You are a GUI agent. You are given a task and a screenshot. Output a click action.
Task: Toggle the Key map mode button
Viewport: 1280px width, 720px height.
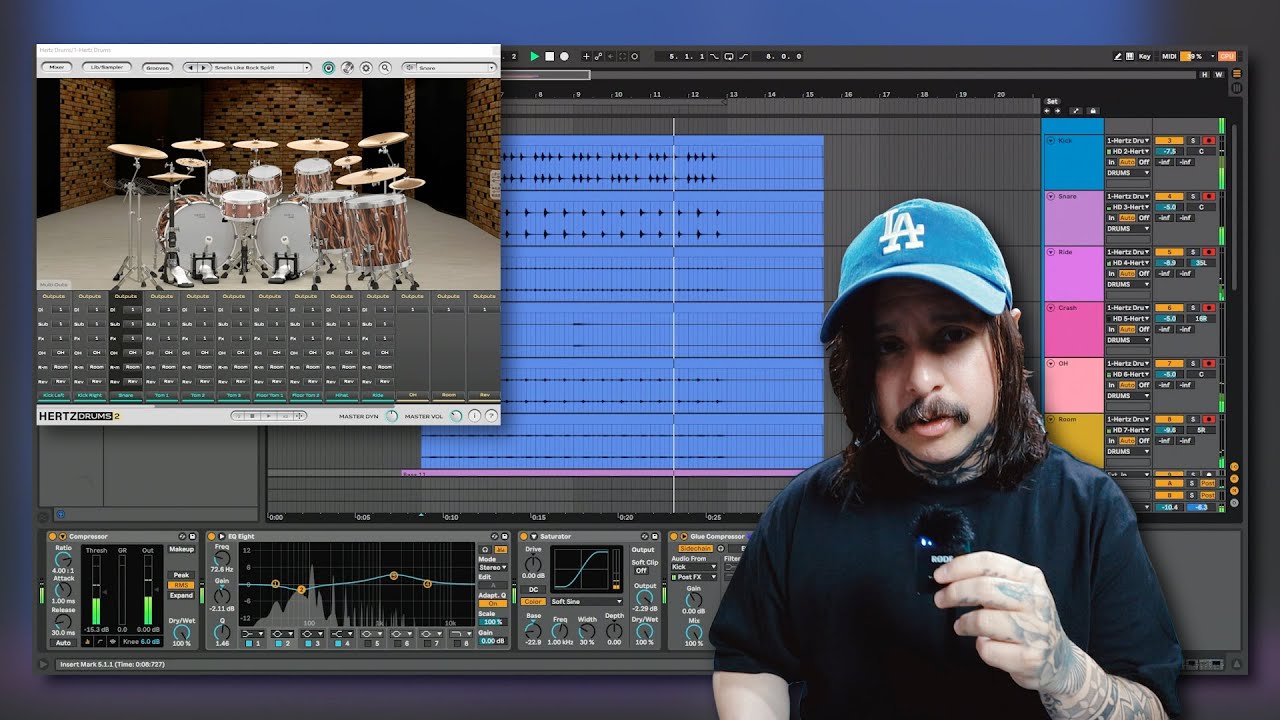pyautogui.click(x=1144, y=57)
